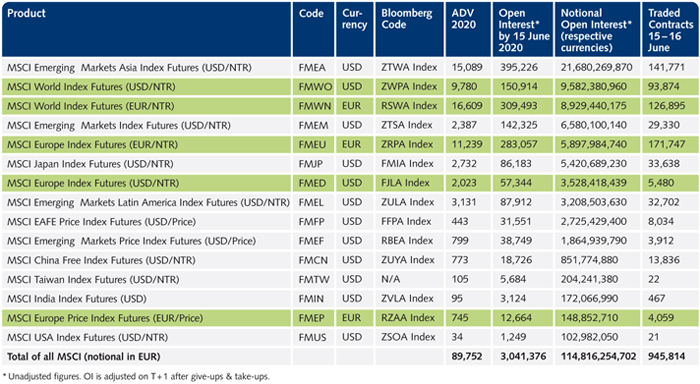Screen dimensions: 700x384
Task: Click MSCI India Index Futures (USD) product
Action: coord(77,299)
